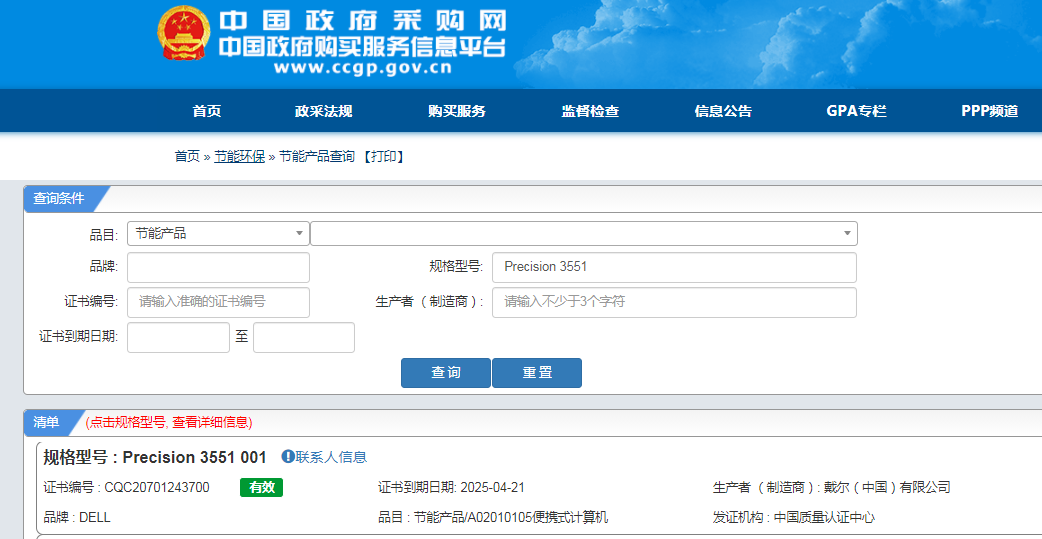Open the Precision 3551 001 model details
This screenshot has width=1042, height=539.
tap(195, 457)
